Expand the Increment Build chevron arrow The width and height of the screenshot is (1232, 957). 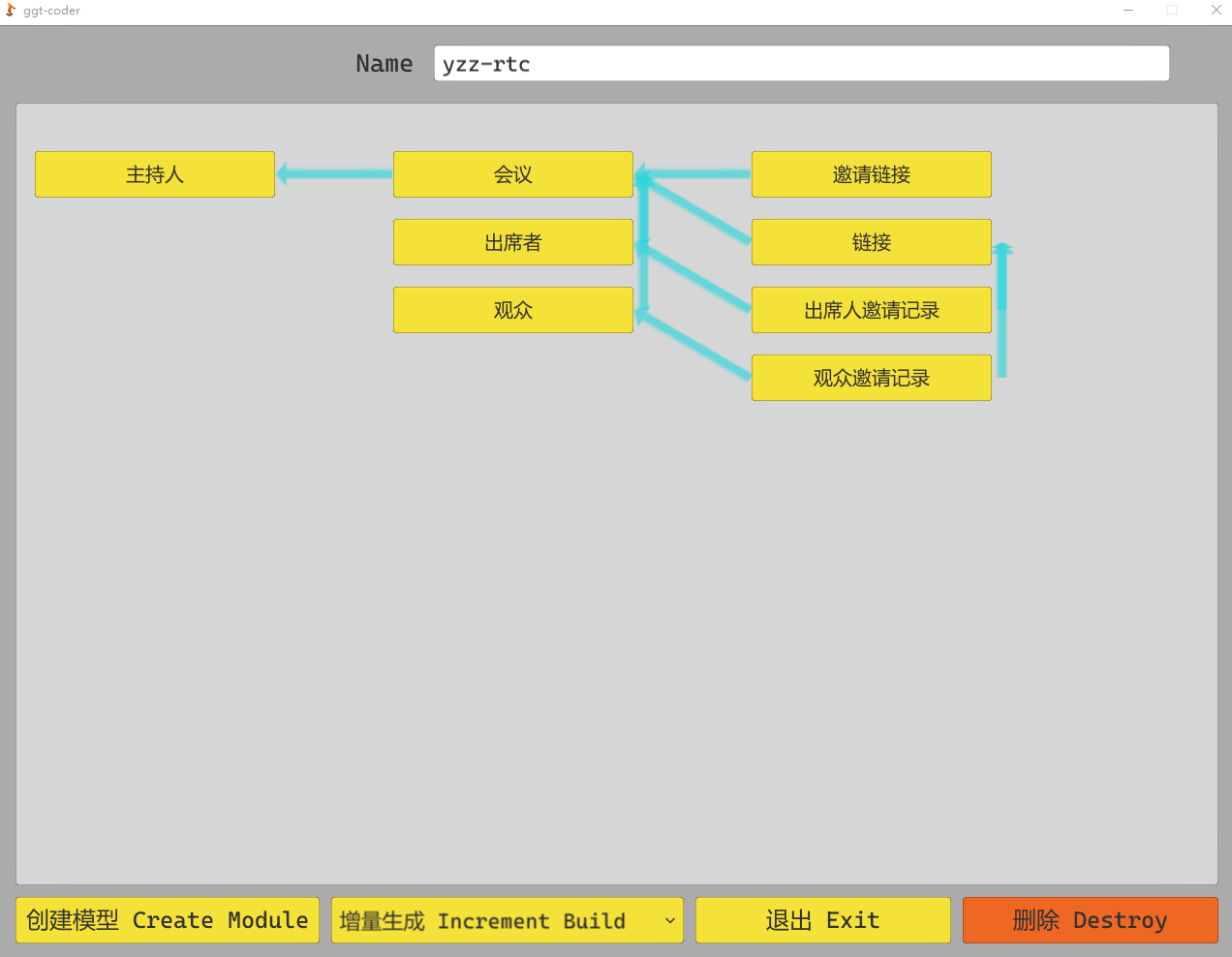pos(669,920)
